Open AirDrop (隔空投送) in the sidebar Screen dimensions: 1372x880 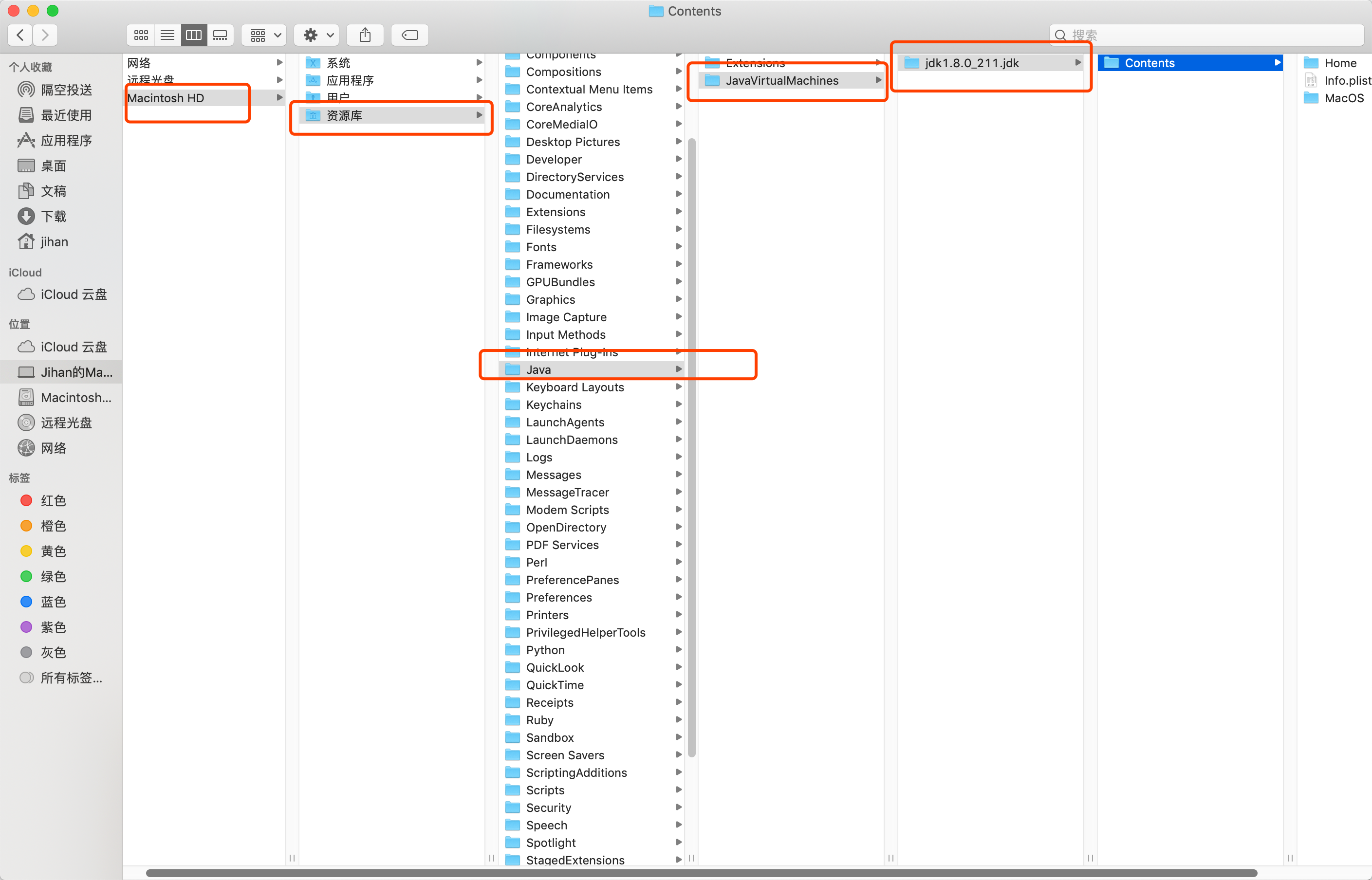(66, 90)
